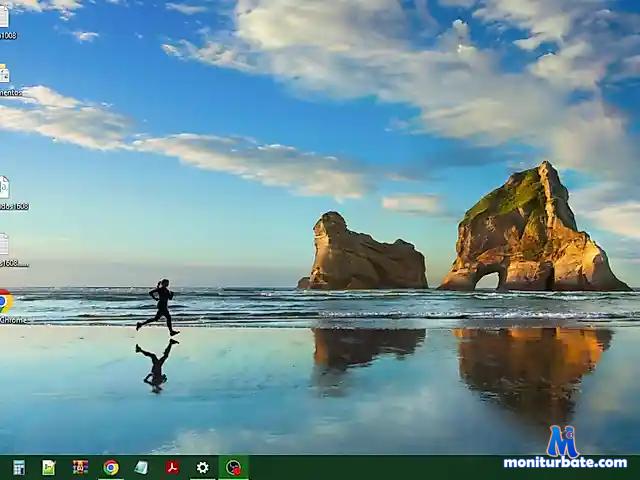The width and height of the screenshot is (640, 480).
Task: Open the Settings gear in the taskbar
Action: (202, 467)
